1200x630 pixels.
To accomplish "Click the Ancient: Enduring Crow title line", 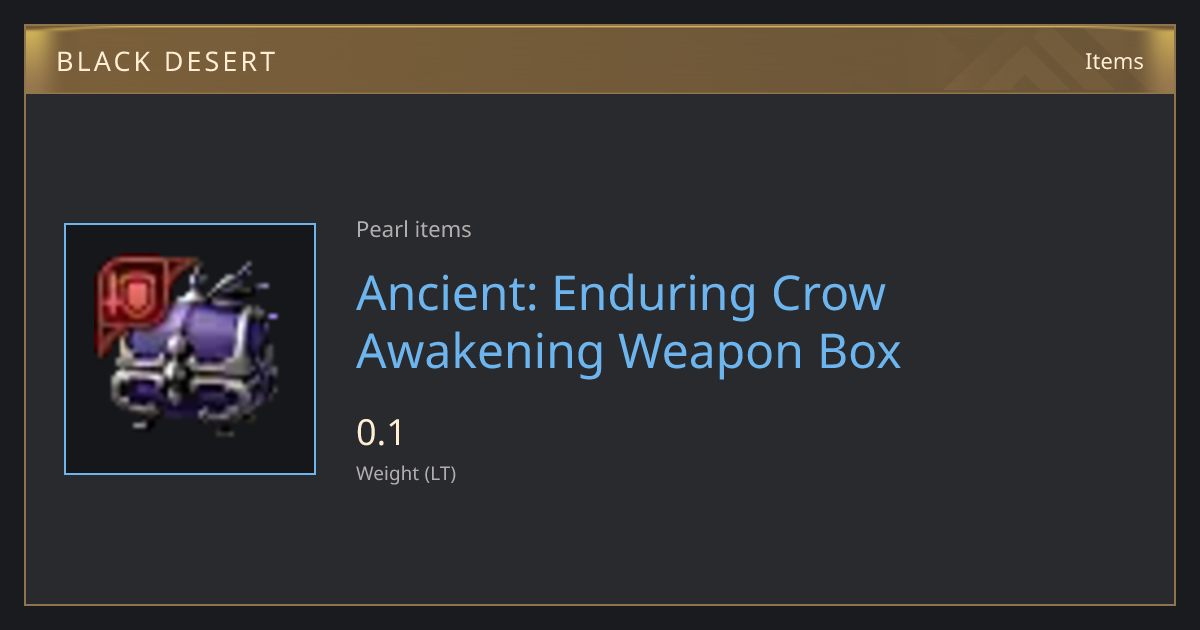I will click(621, 294).
